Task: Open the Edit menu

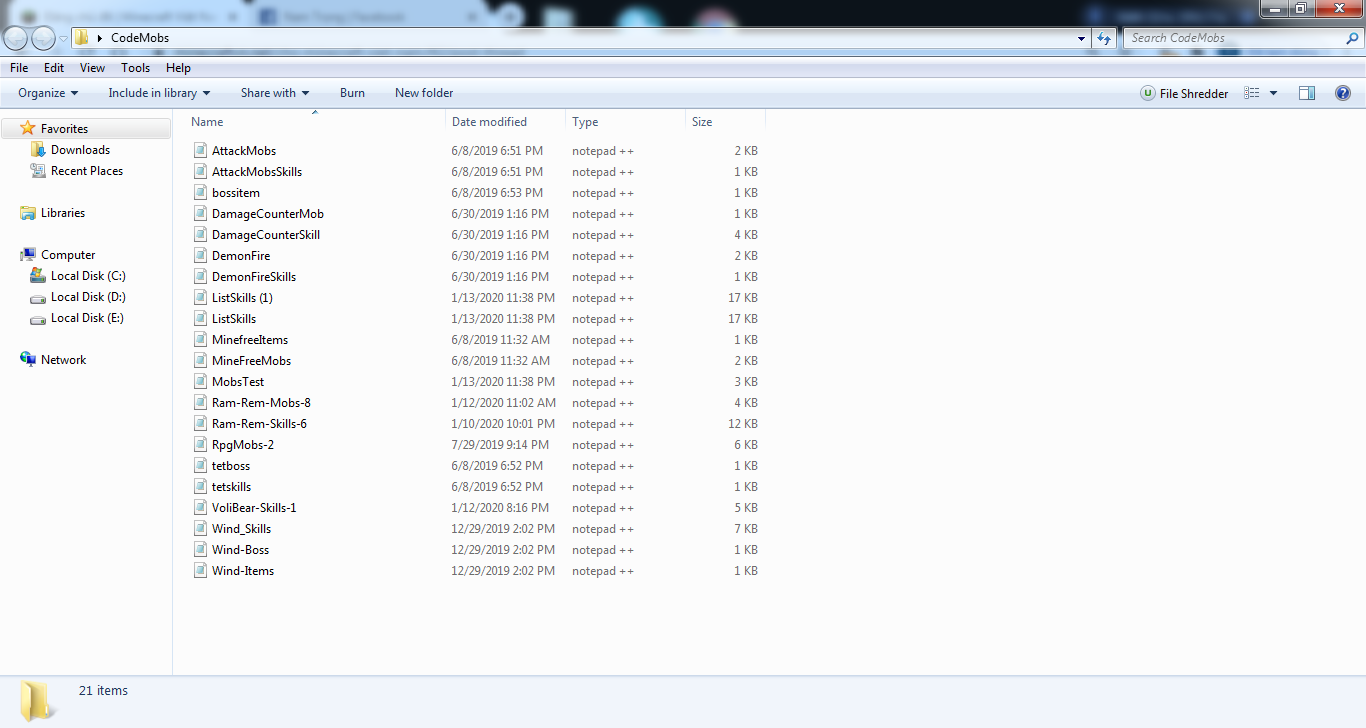Action: 54,68
